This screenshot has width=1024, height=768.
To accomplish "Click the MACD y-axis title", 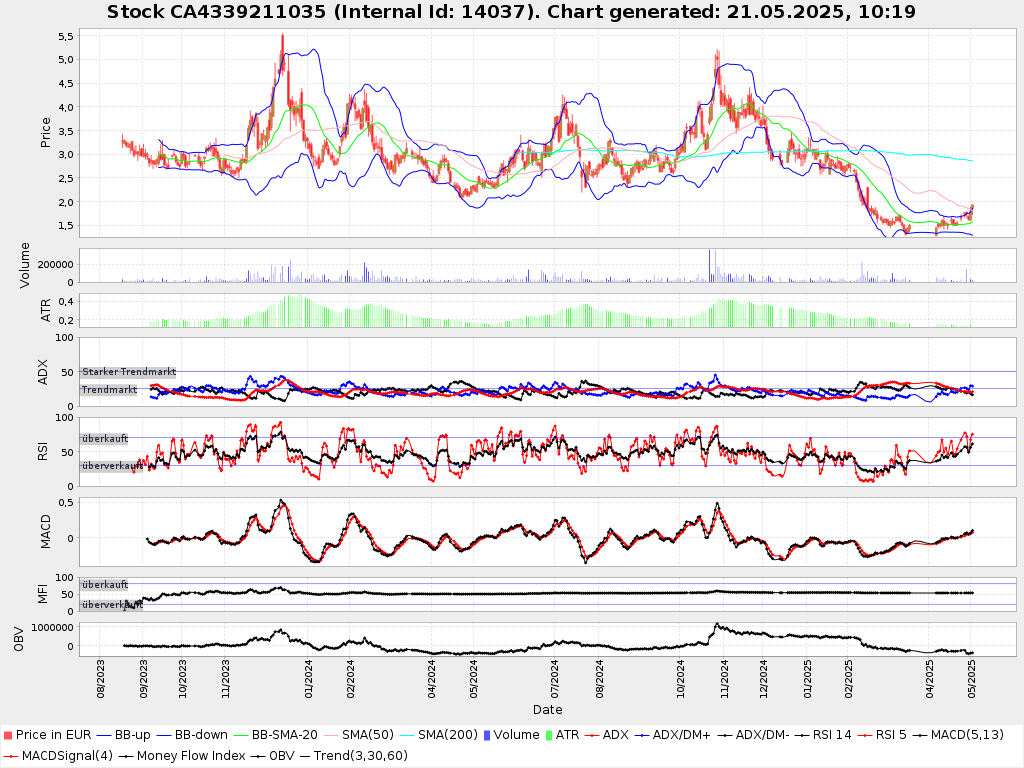I will click(x=45, y=532).
